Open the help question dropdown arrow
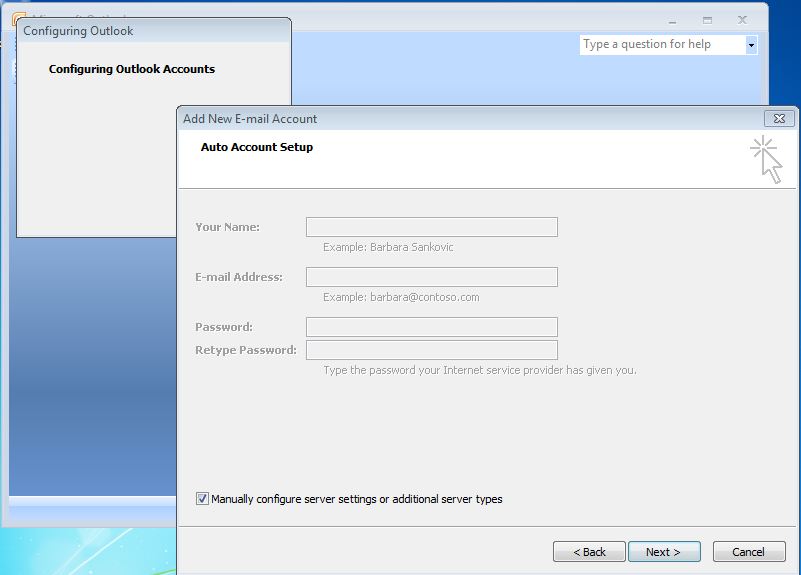Image resolution: width=801 pixels, height=575 pixels. pos(751,45)
